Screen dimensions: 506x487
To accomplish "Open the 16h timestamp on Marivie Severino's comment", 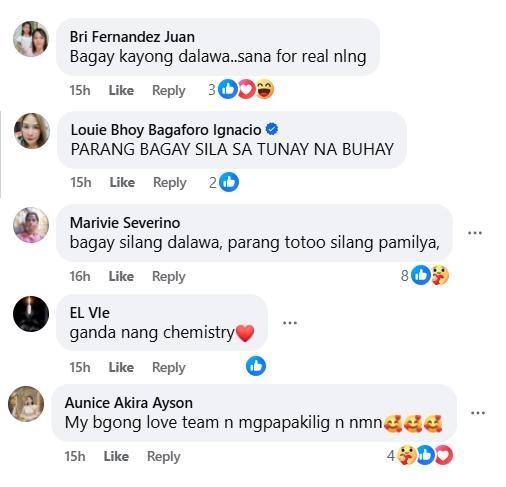I will point(80,276).
